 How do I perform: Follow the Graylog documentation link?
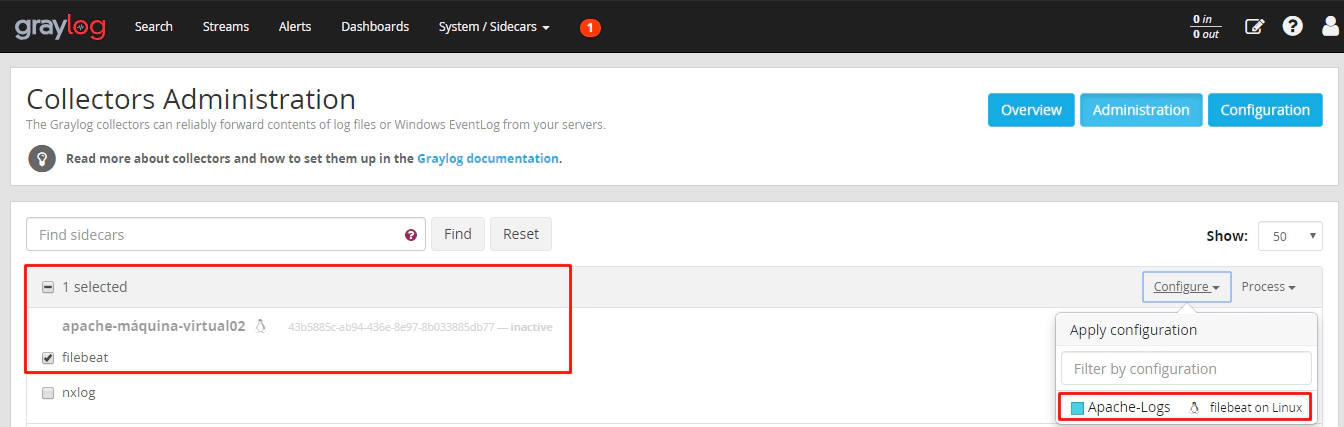(x=488, y=158)
